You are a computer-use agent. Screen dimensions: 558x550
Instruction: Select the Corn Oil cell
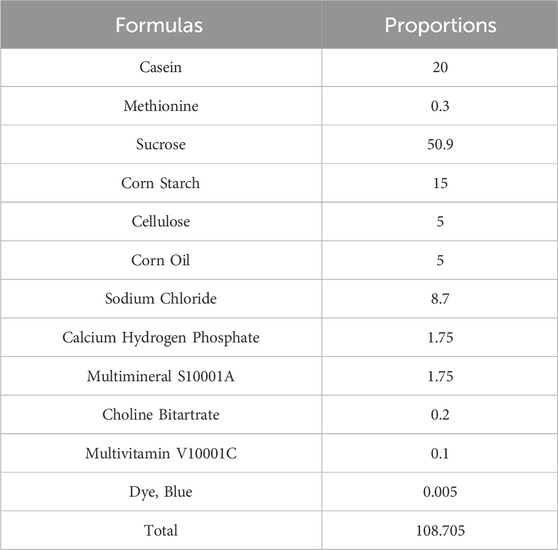pyautogui.click(x=160, y=260)
